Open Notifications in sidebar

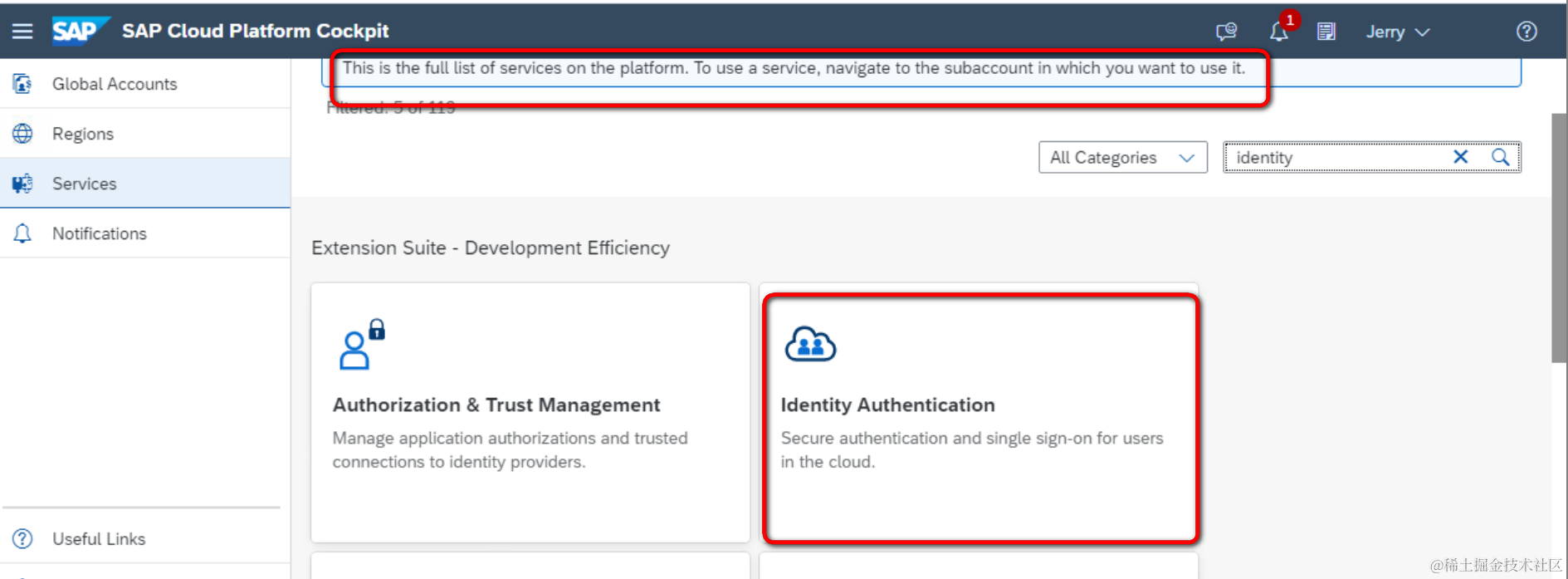(x=145, y=233)
